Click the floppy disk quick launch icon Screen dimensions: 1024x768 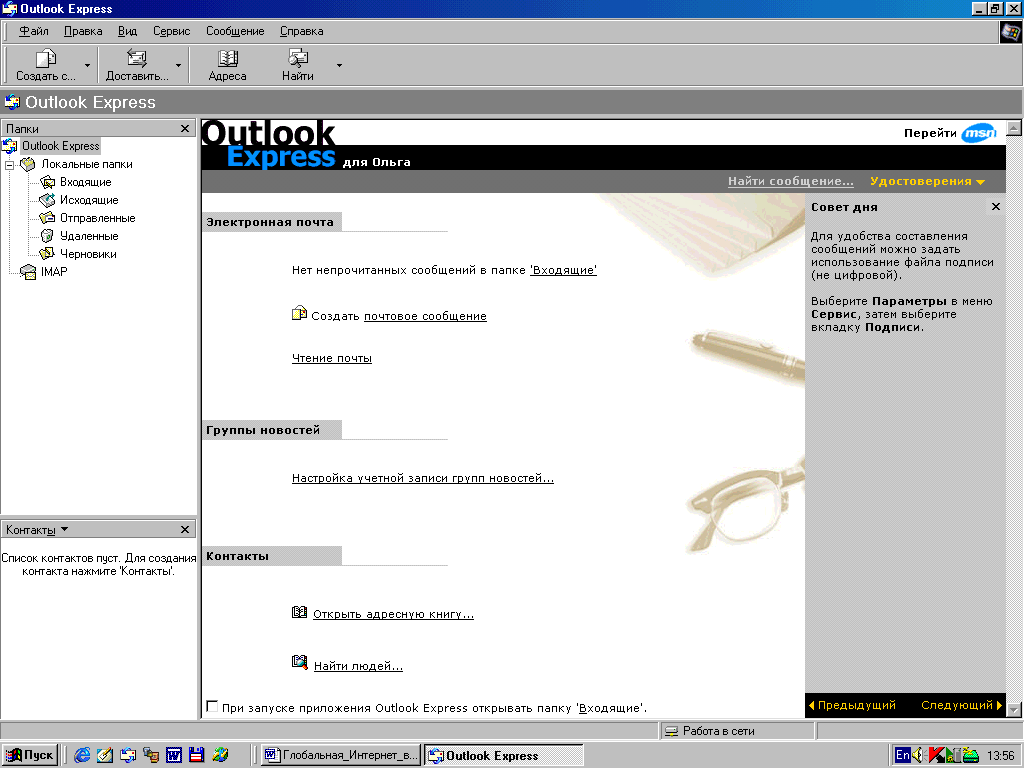[x=197, y=755]
